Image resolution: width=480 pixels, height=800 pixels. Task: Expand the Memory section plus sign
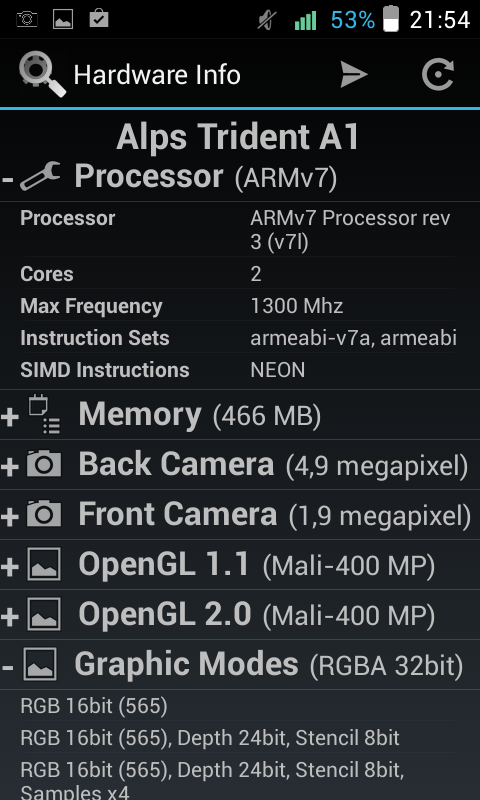10,417
